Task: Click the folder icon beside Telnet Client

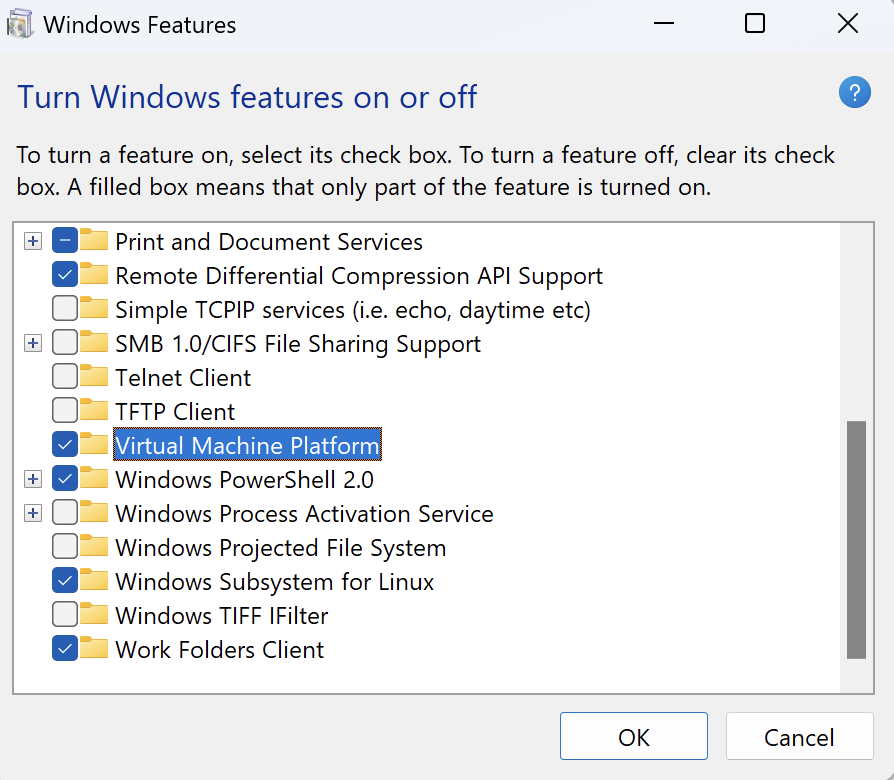Action: pyautogui.click(x=94, y=377)
